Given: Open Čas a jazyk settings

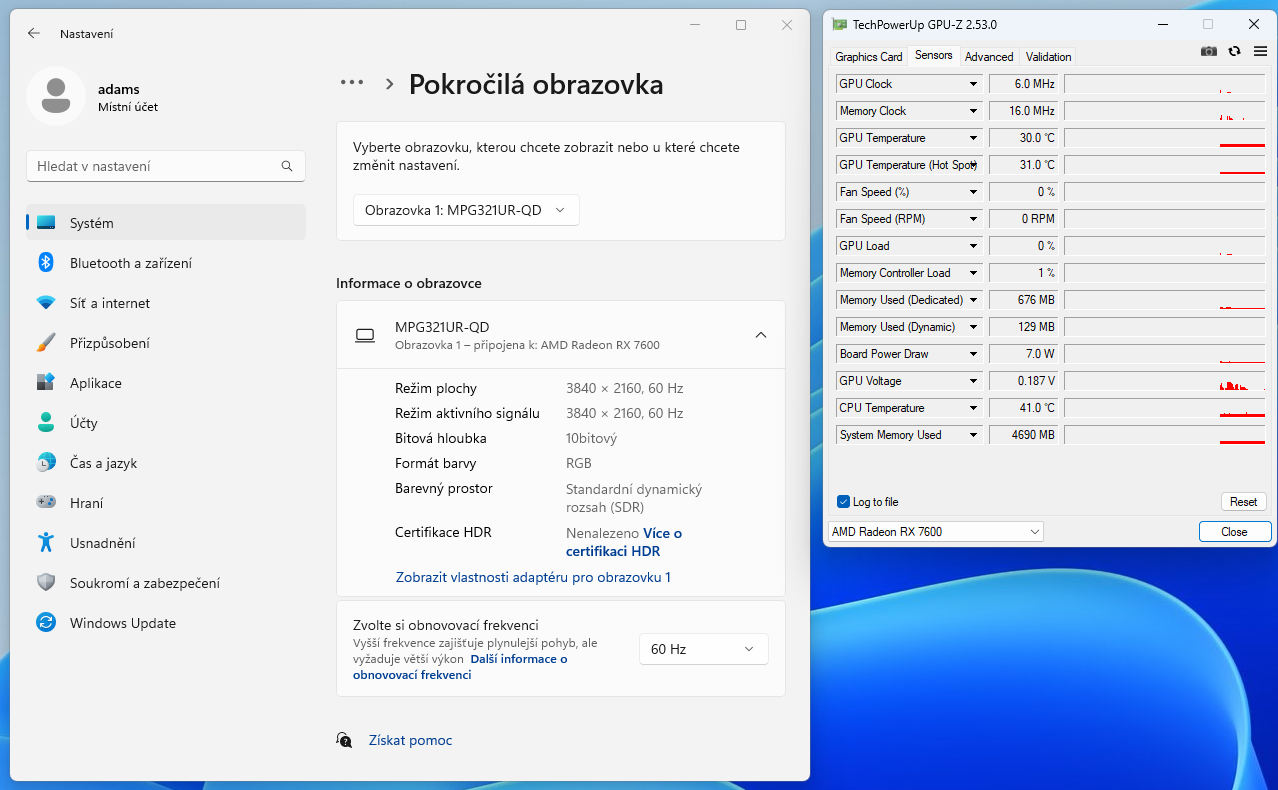Looking at the screenshot, I should 166,463.
